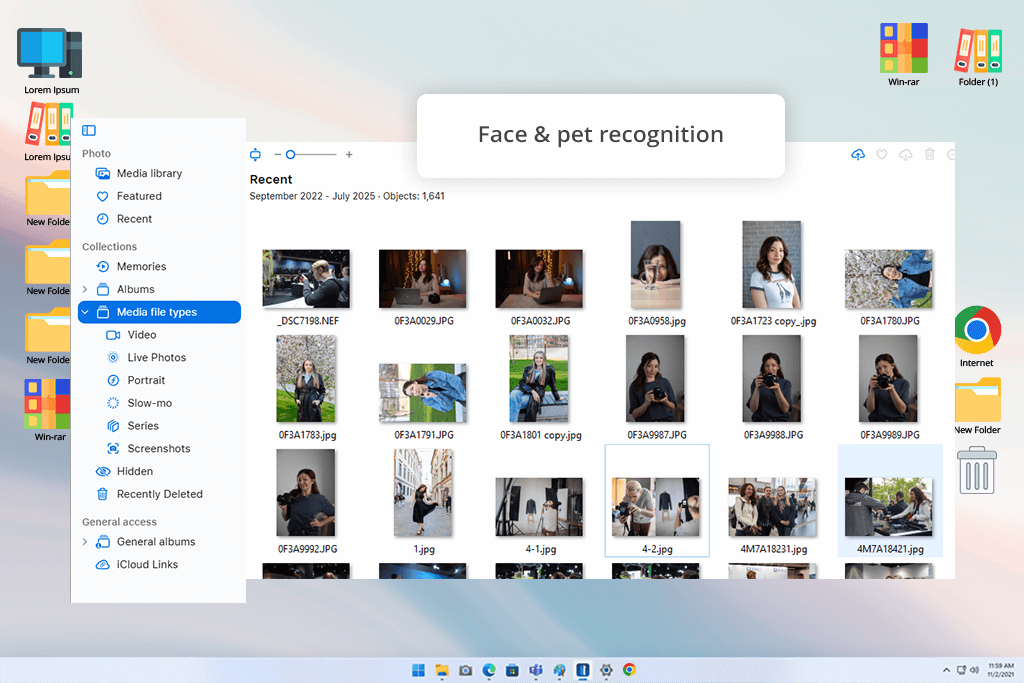Click the 0F3A9989.JPG file name
This screenshot has height=683, width=1024.
(889, 435)
